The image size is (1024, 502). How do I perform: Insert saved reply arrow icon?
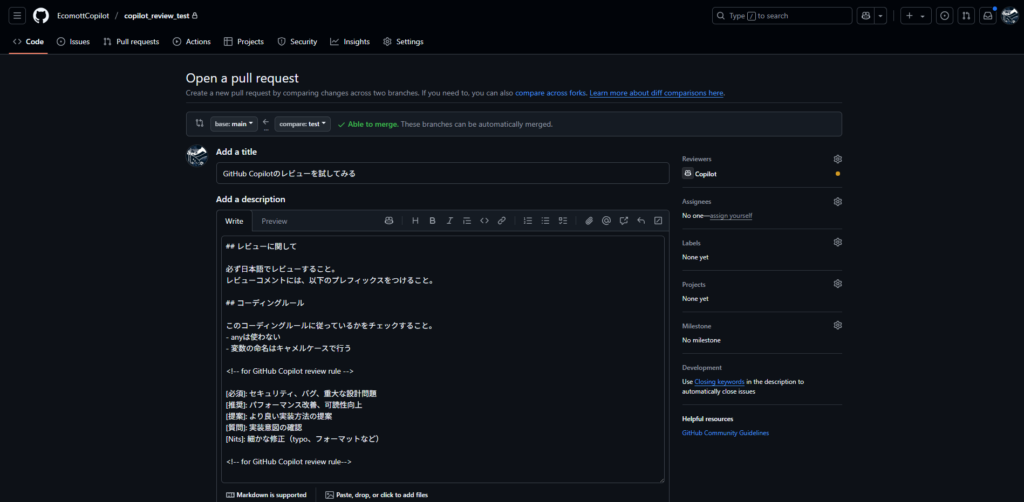[641, 221]
